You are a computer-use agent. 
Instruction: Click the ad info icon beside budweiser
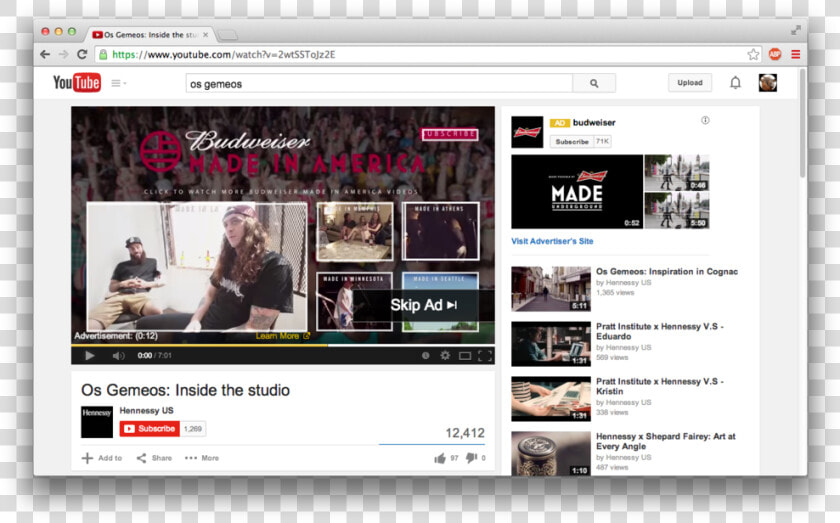click(706, 121)
